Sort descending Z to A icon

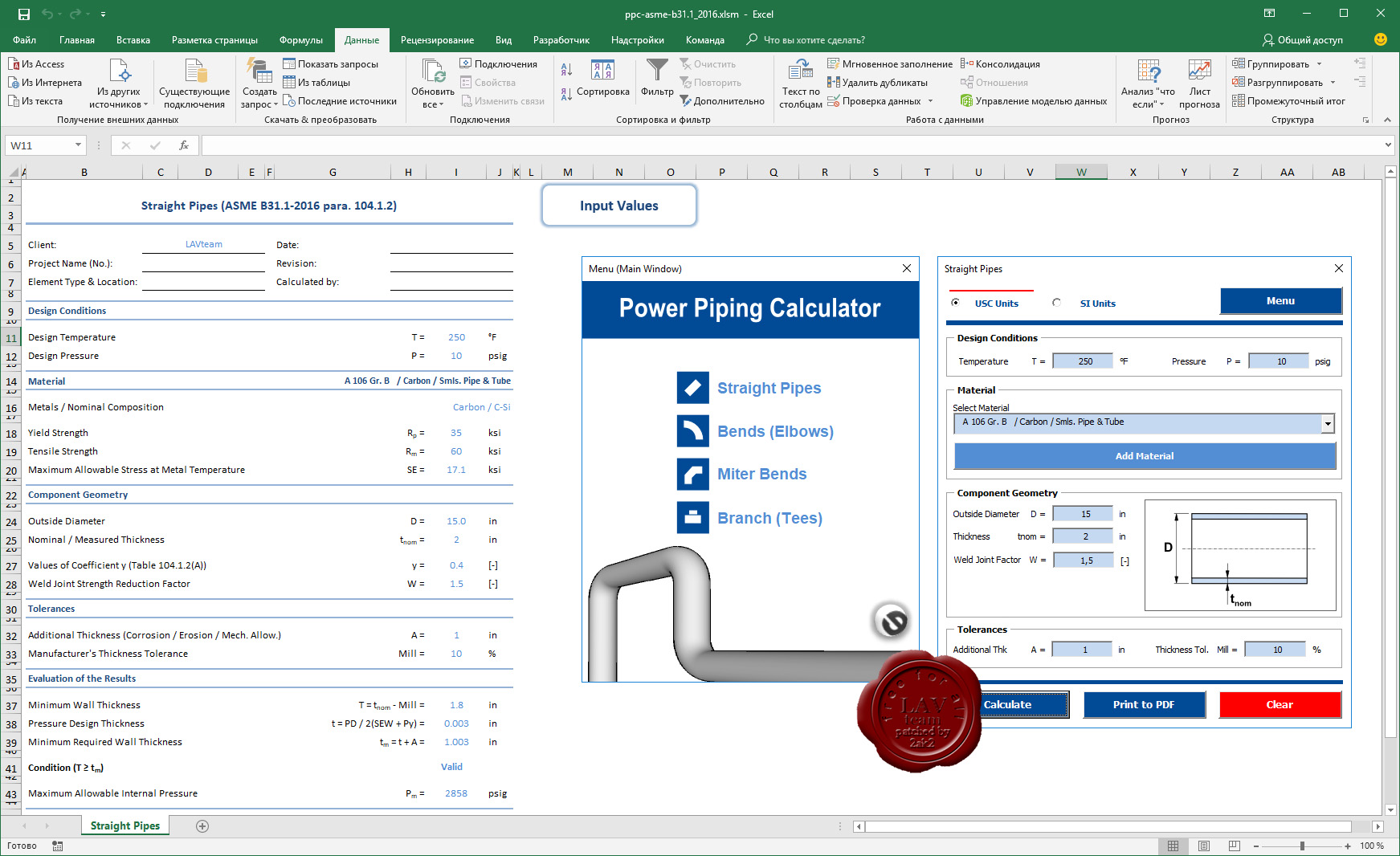pyautogui.click(x=566, y=95)
